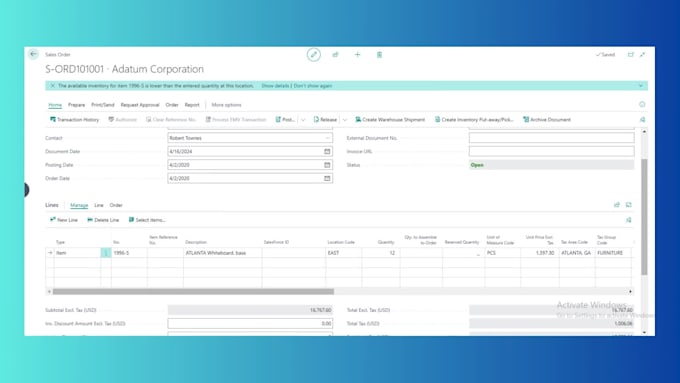
Task: Click the FURNITURE tax group cell
Action: (x=613, y=253)
